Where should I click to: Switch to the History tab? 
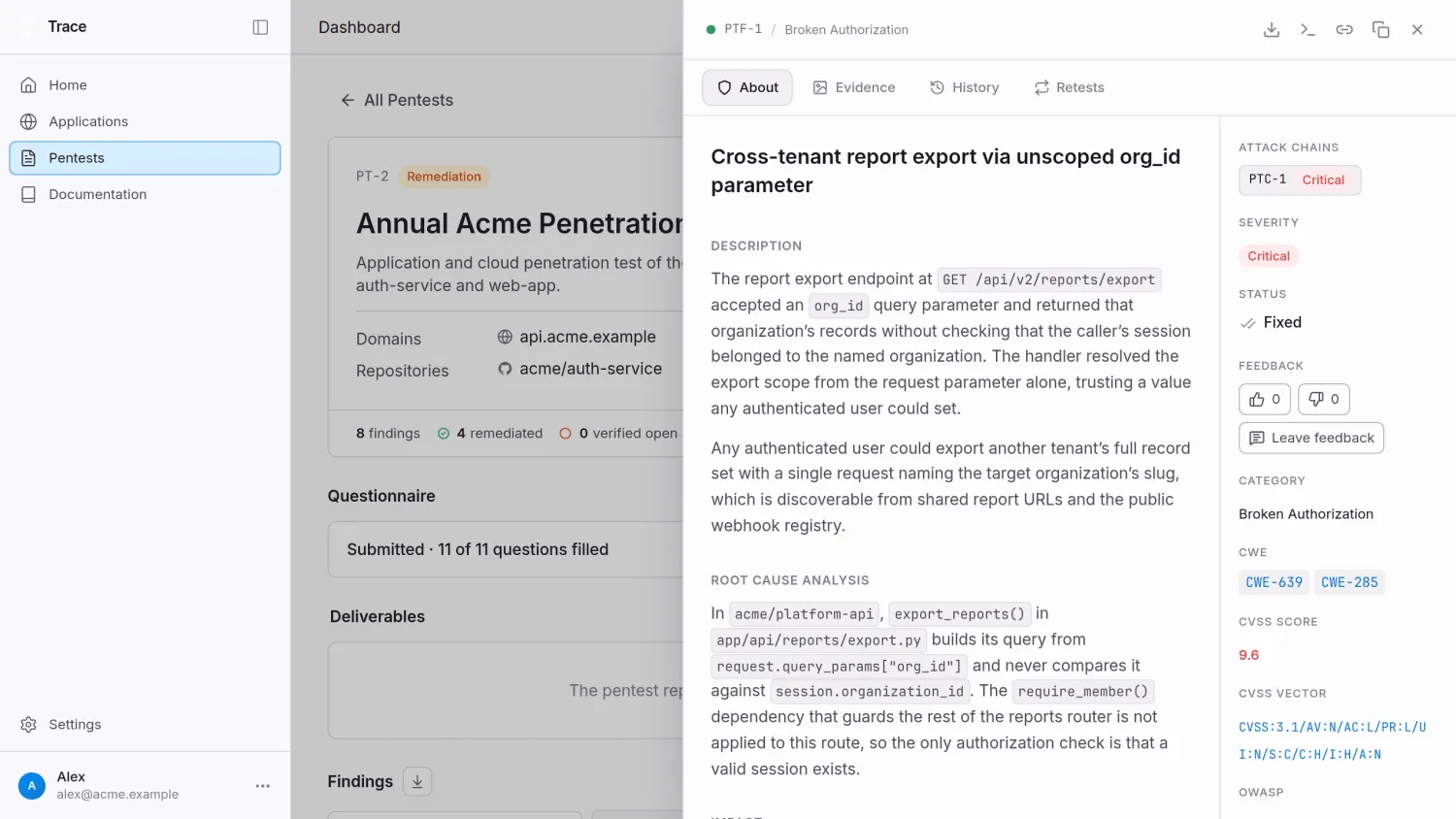click(x=965, y=87)
